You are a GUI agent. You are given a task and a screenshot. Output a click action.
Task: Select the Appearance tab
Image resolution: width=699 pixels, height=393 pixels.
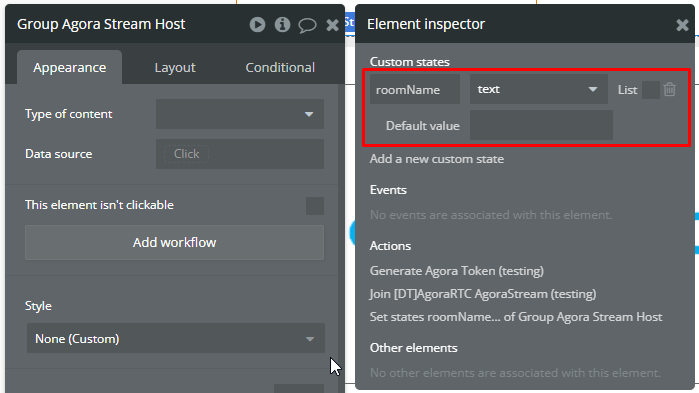pyautogui.click(x=70, y=68)
